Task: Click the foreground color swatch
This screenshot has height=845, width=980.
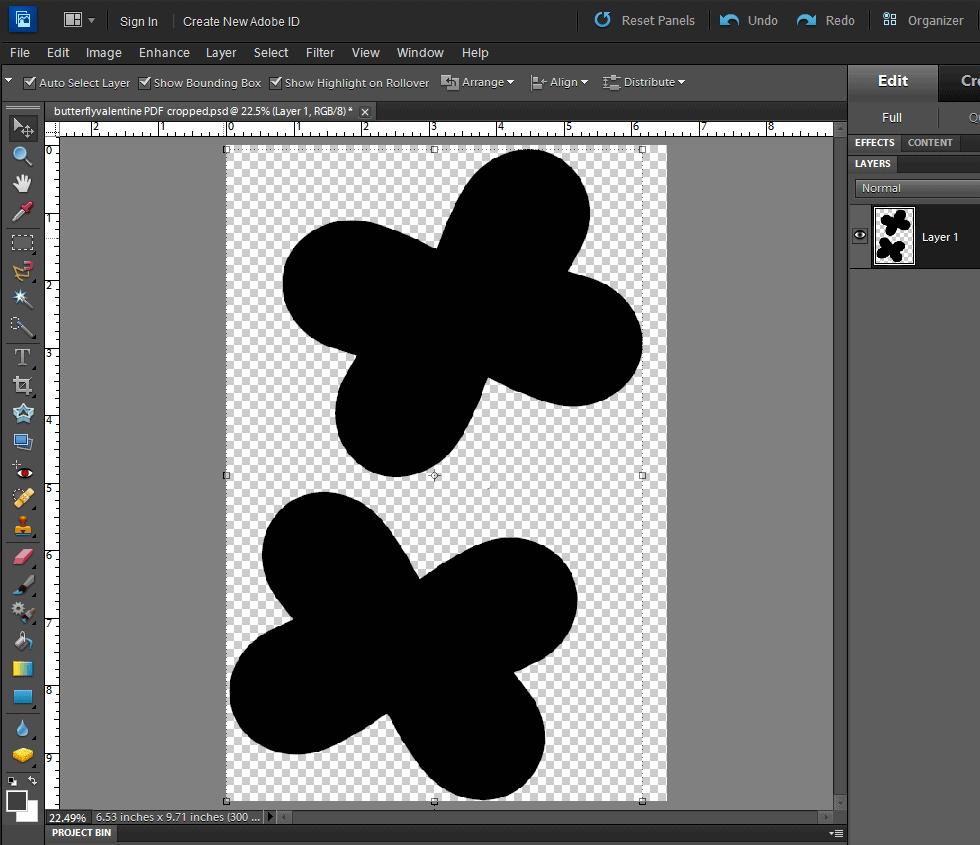Action: tap(17, 801)
